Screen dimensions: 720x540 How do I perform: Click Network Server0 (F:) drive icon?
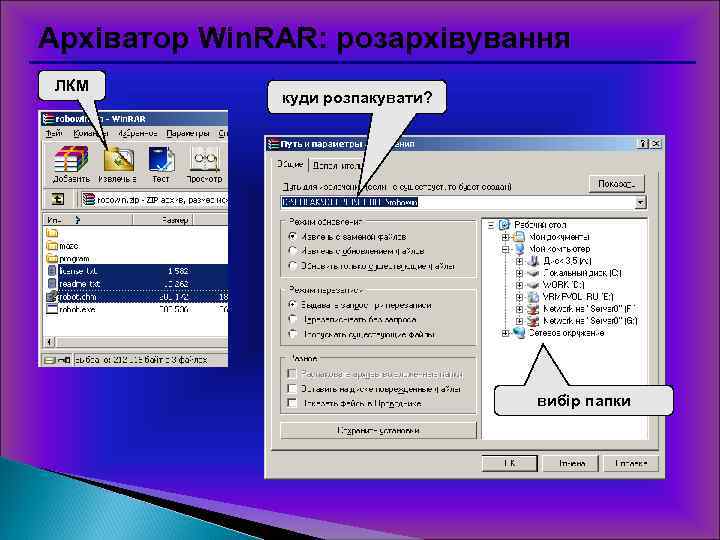click(x=534, y=309)
